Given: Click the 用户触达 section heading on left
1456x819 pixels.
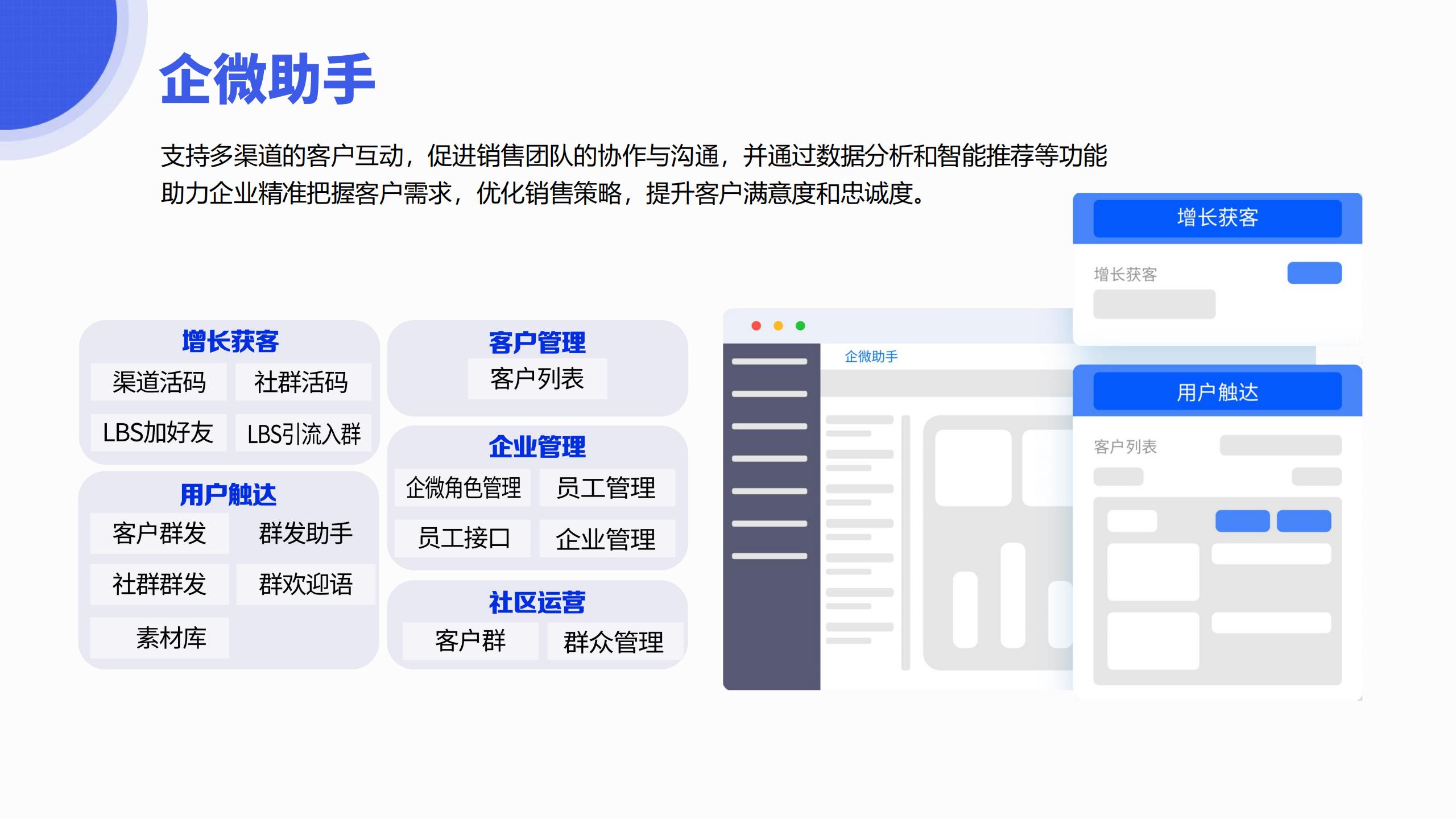Looking at the screenshot, I should click(x=228, y=494).
